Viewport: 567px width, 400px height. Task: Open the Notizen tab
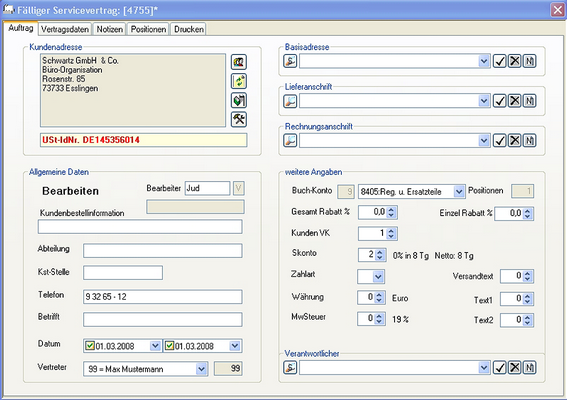(110, 29)
